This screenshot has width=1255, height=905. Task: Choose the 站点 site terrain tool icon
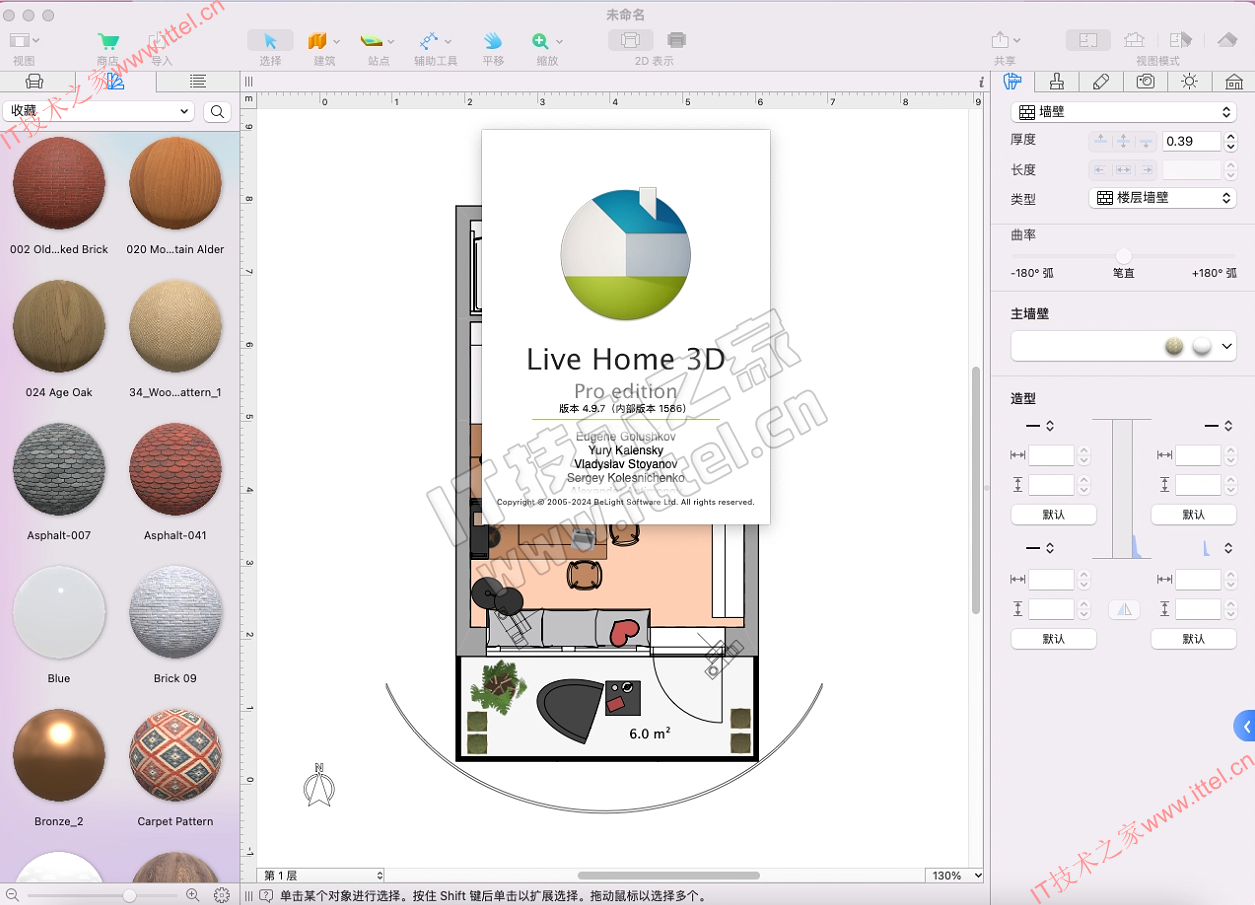[372, 41]
